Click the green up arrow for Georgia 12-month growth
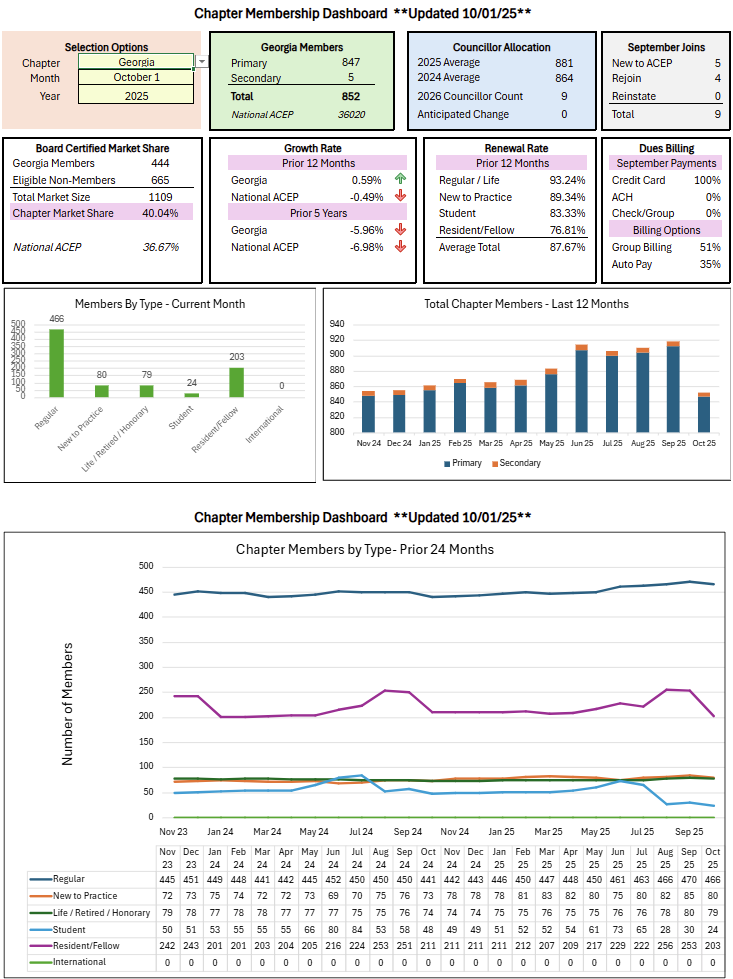The width and height of the screenshot is (733, 979). coord(400,180)
